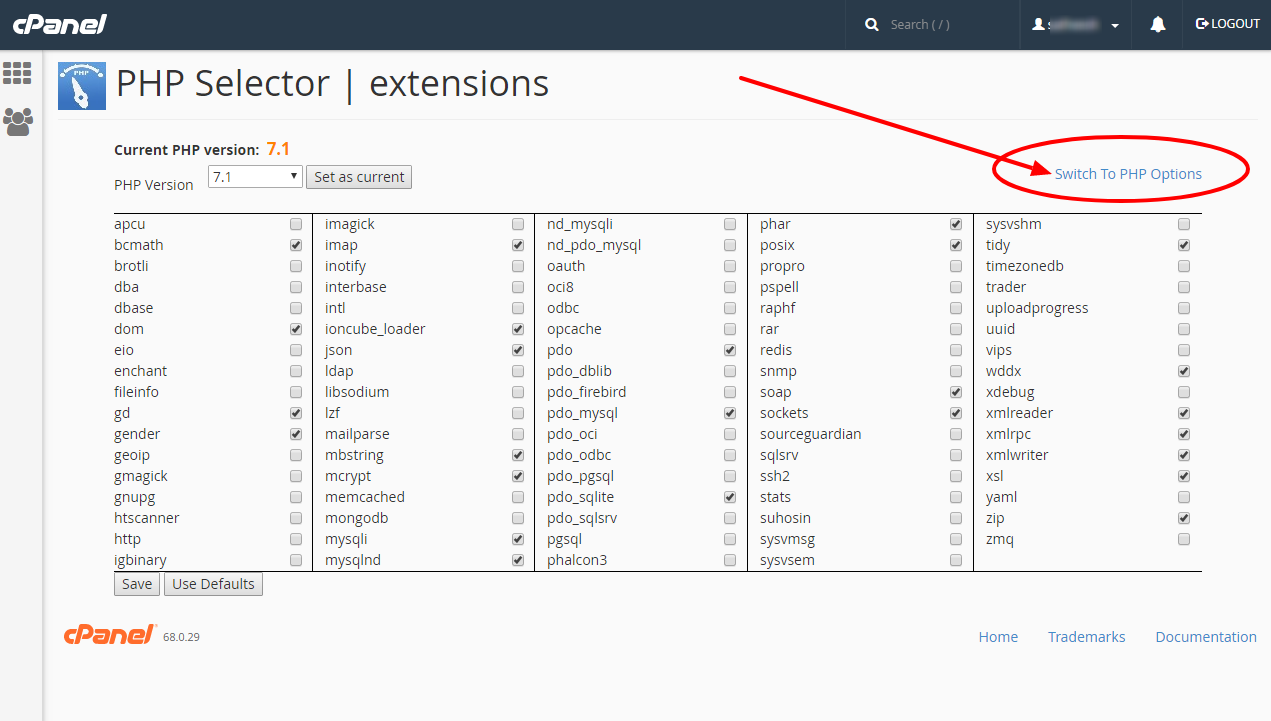
Task: Uncheck the ioncube_loader checkbox
Action: [x=518, y=329]
